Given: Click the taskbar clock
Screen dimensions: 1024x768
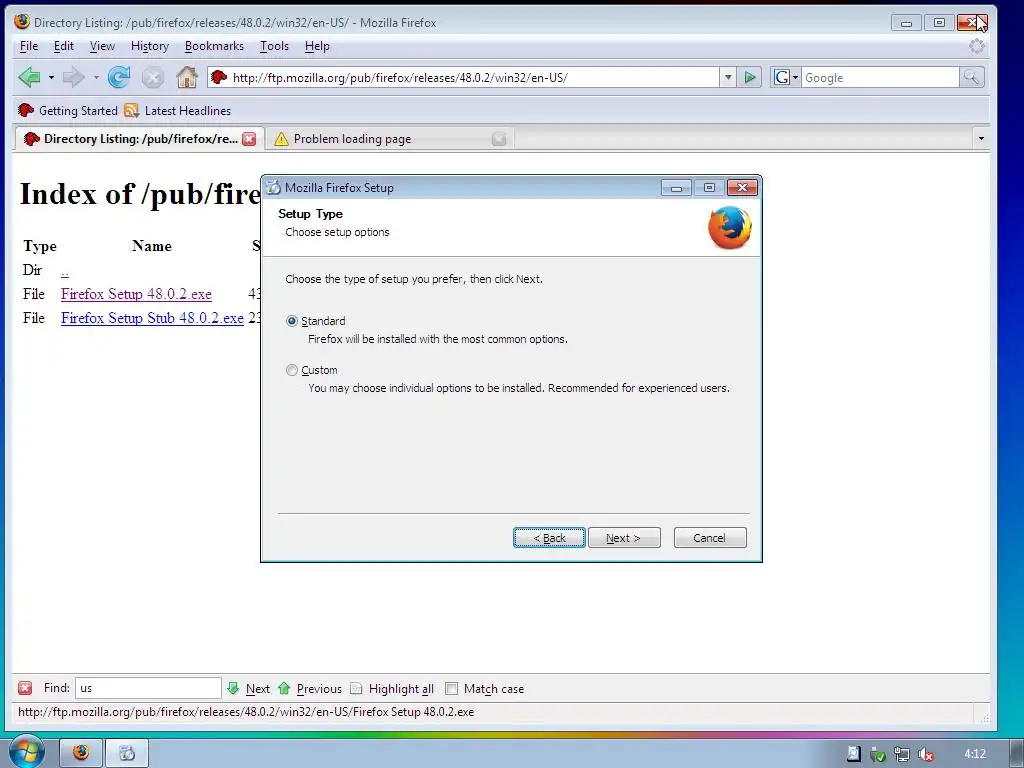Looking at the screenshot, I should click(x=975, y=754).
